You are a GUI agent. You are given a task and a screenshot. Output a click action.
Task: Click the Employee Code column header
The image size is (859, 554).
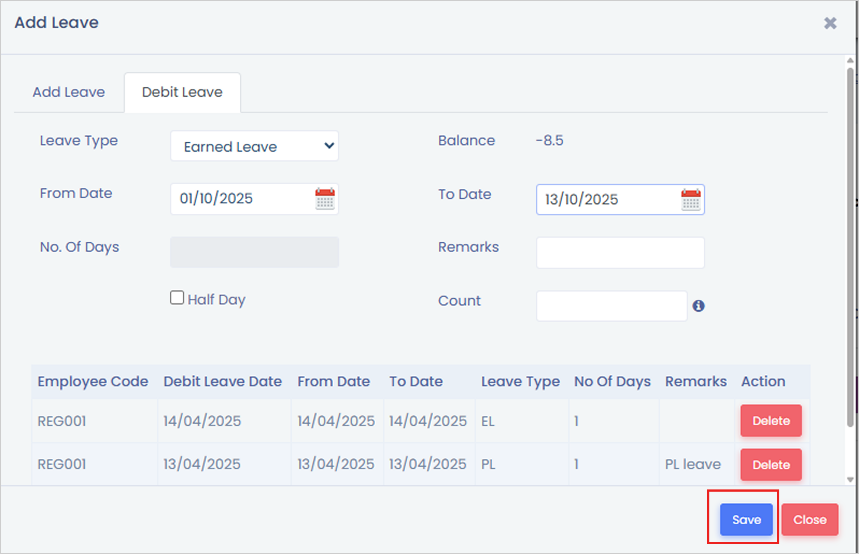[93, 381]
